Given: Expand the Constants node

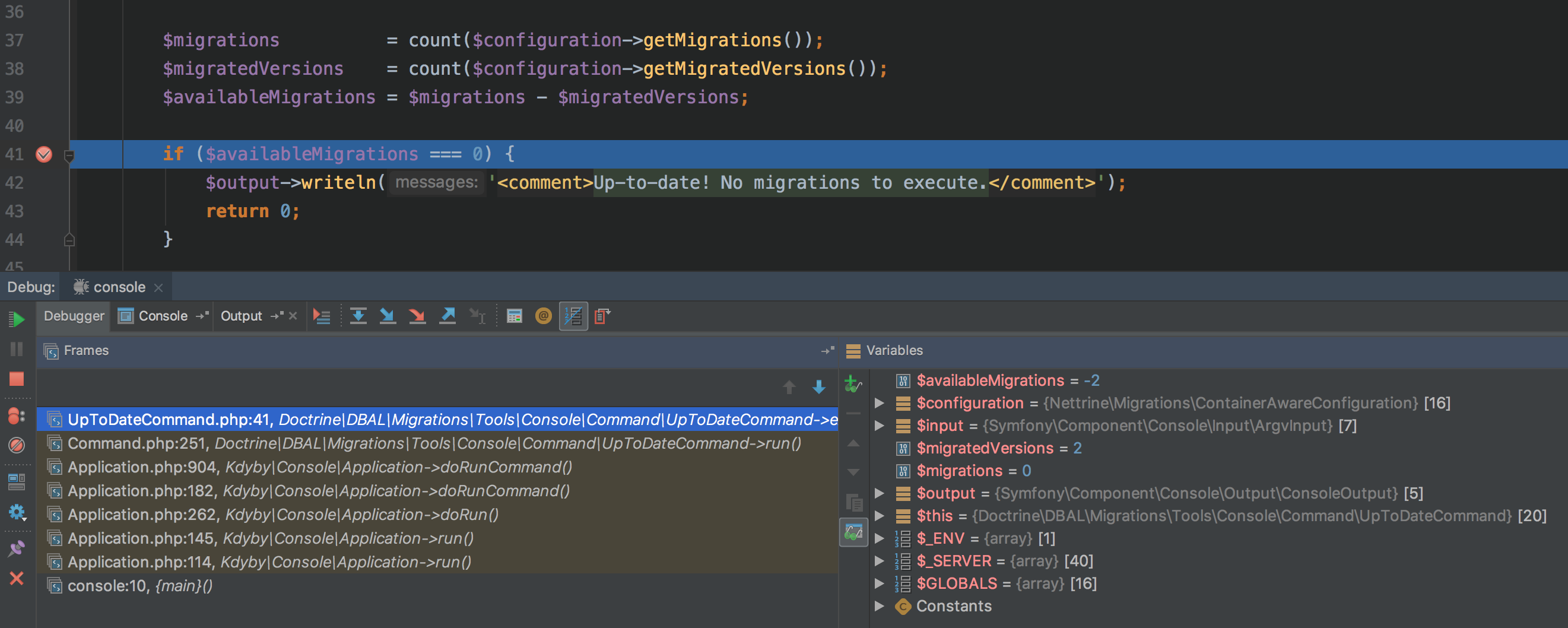Looking at the screenshot, I should pyautogui.click(x=879, y=605).
